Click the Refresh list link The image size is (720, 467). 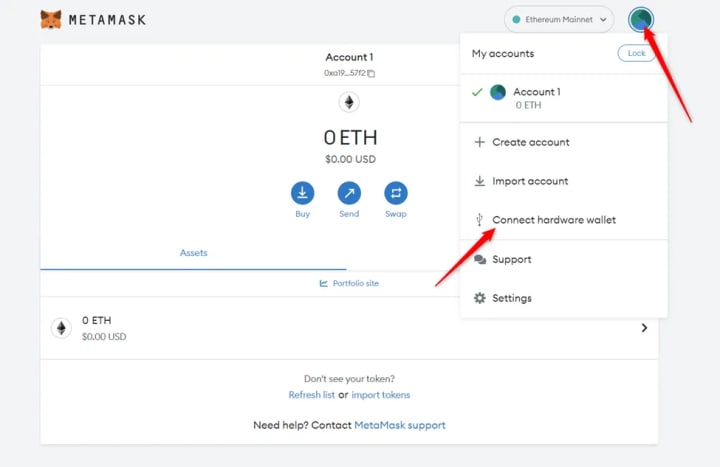point(311,395)
